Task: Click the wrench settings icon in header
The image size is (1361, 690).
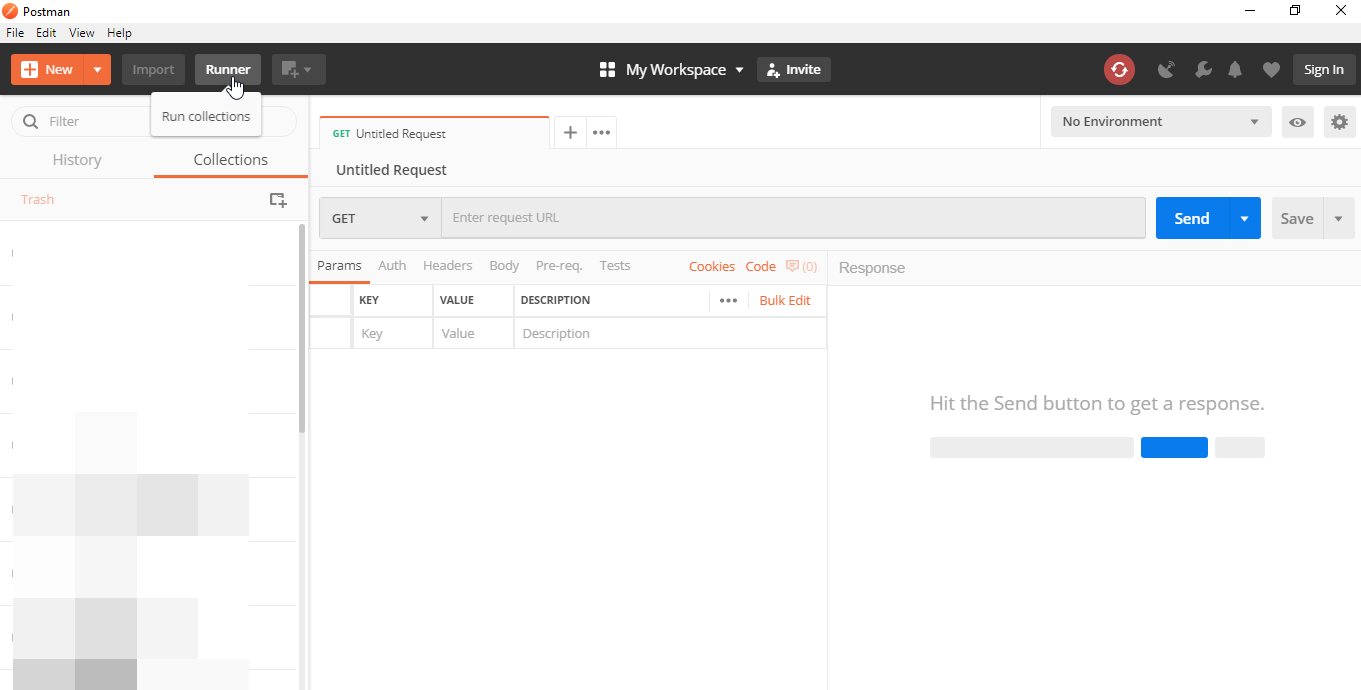Action: point(1203,69)
